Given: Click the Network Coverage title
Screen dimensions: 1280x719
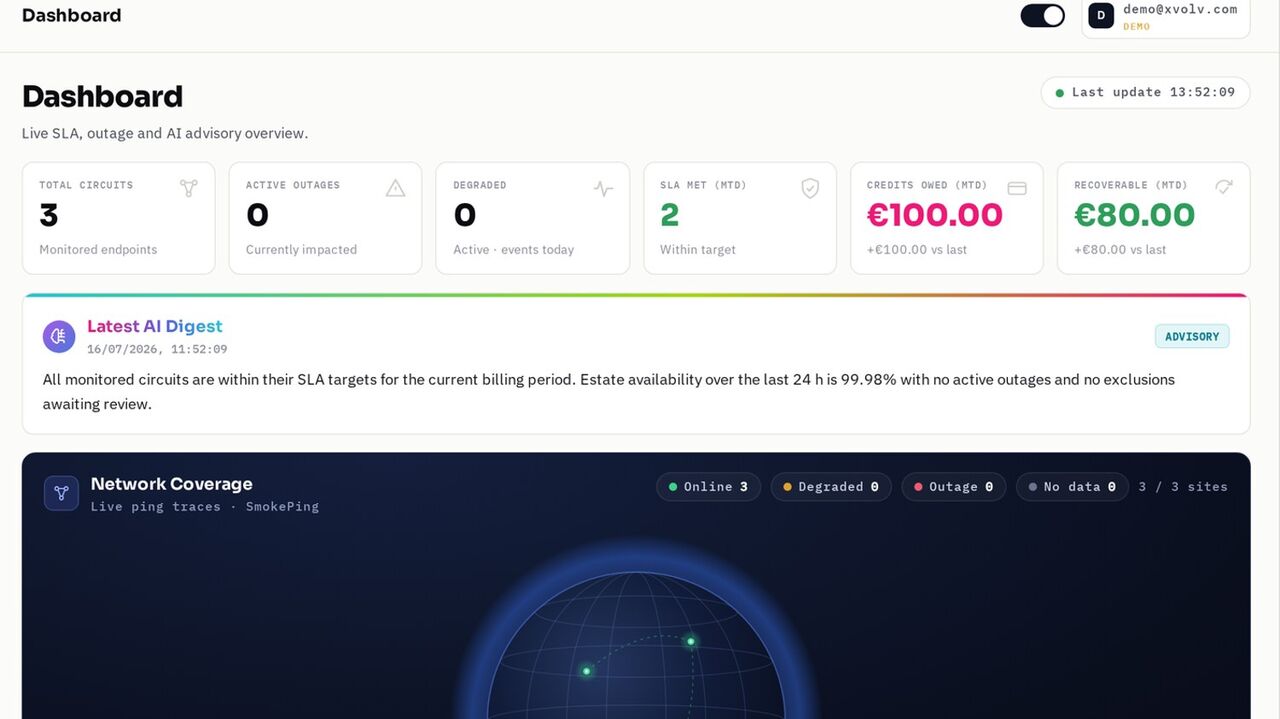Looking at the screenshot, I should (x=171, y=484).
